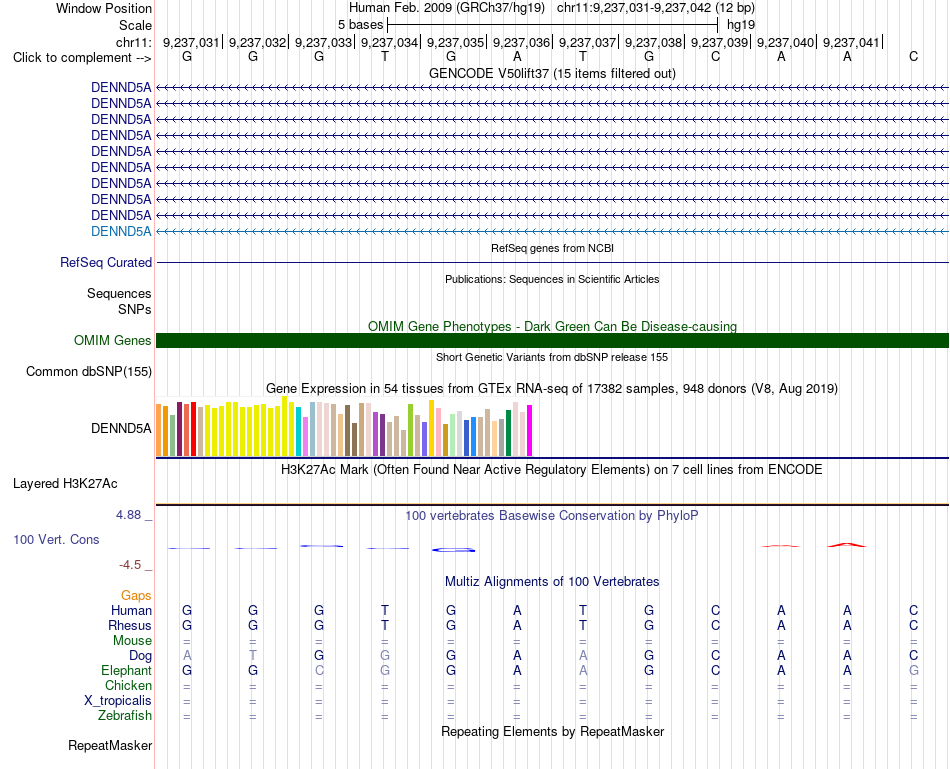Click the 9,237,036 coordinate in the ruler
Image resolution: width=950 pixels, height=769 pixels.
pos(521,42)
